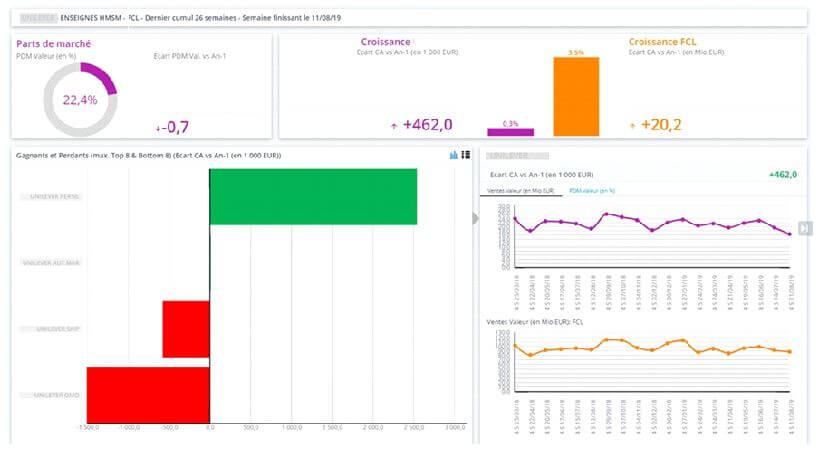Click the orange +20,2 FCL growth value
The image size is (824, 462).
661,125
